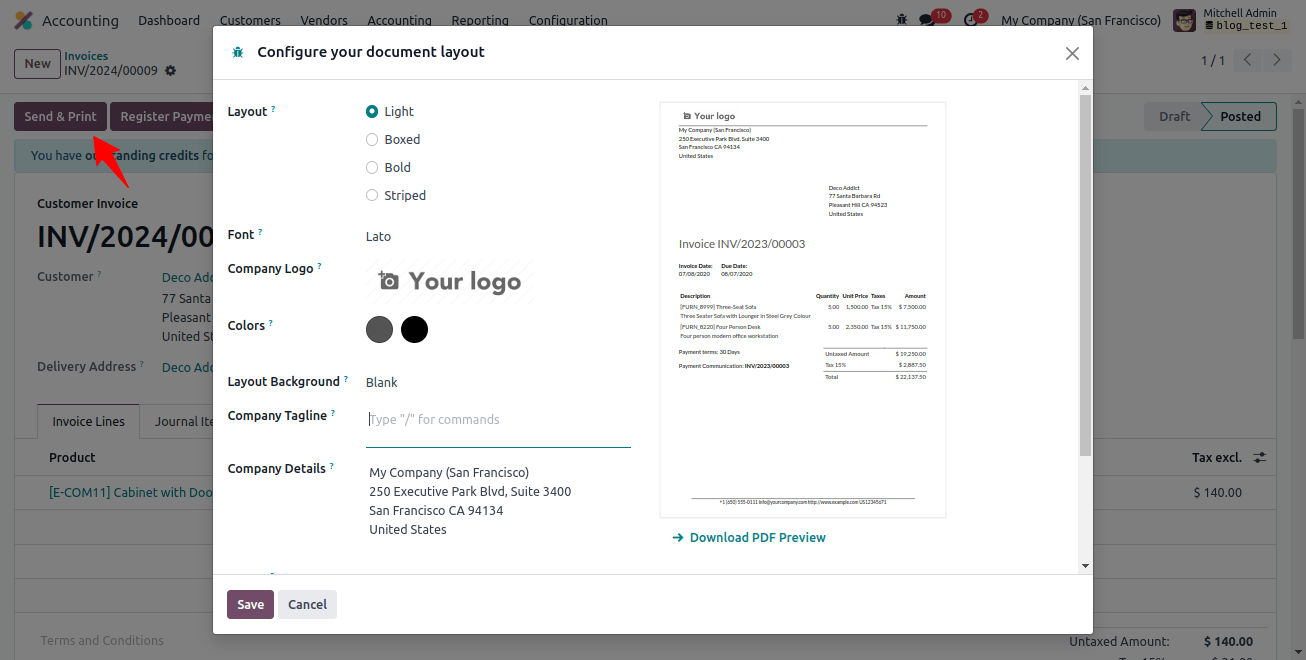Click the help mark next to Company Tagline
The height and width of the screenshot is (660, 1306).
pyautogui.click(x=333, y=412)
